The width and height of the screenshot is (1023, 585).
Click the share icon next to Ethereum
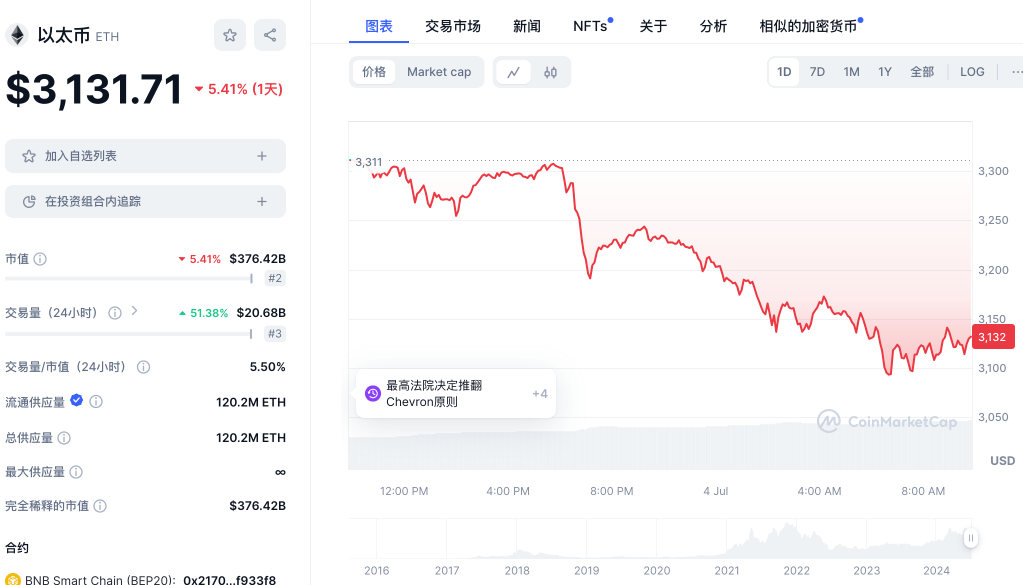pyautogui.click(x=270, y=35)
